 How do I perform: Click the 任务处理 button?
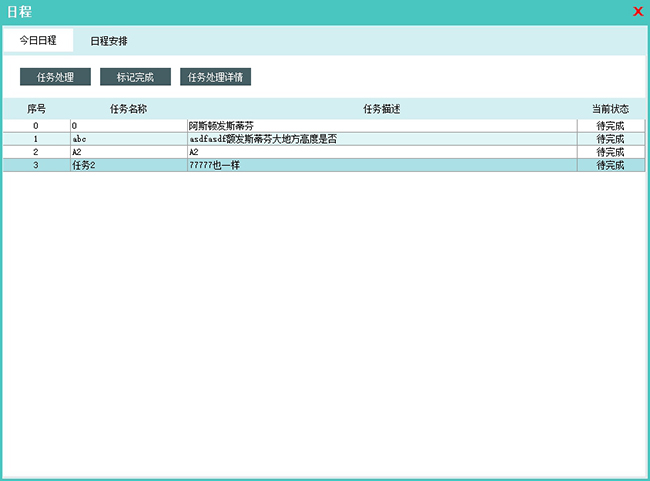(55, 77)
